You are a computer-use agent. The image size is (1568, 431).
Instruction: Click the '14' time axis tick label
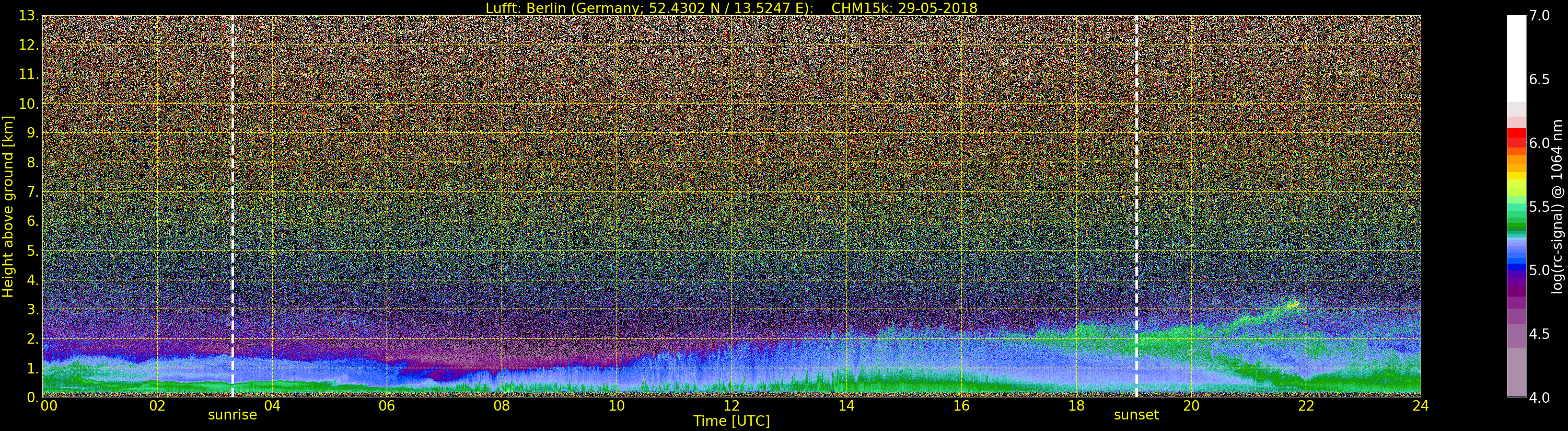[846, 405]
